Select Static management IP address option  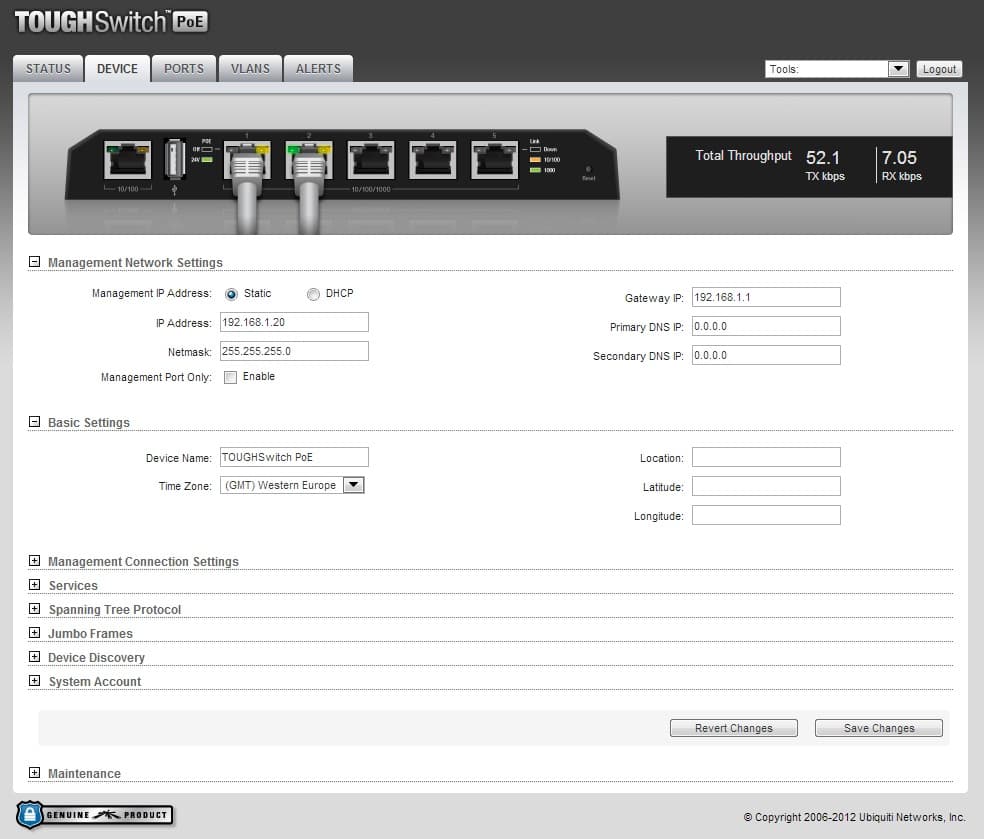coord(231,294)
